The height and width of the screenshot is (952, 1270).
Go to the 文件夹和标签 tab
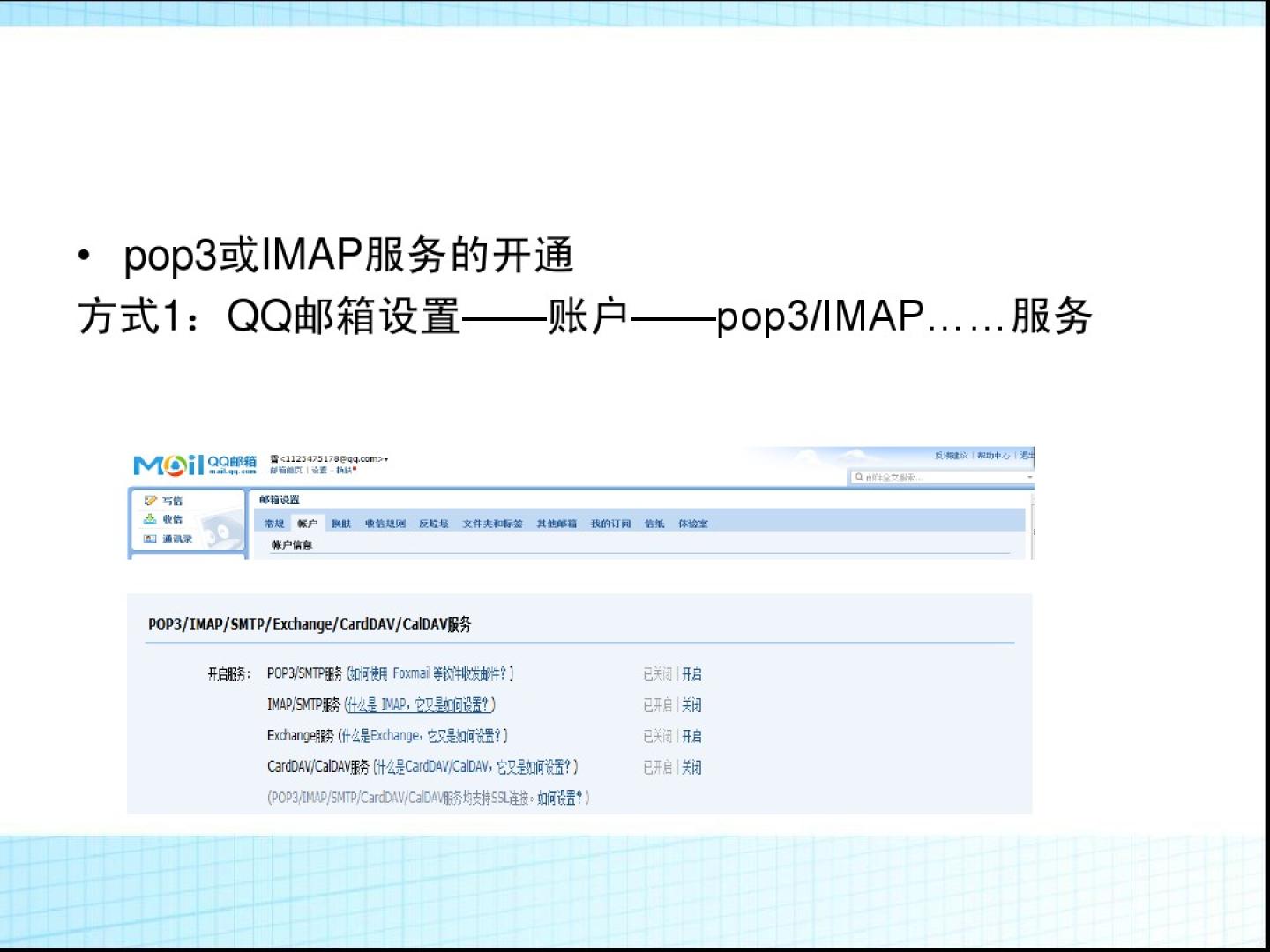[492, 524]
